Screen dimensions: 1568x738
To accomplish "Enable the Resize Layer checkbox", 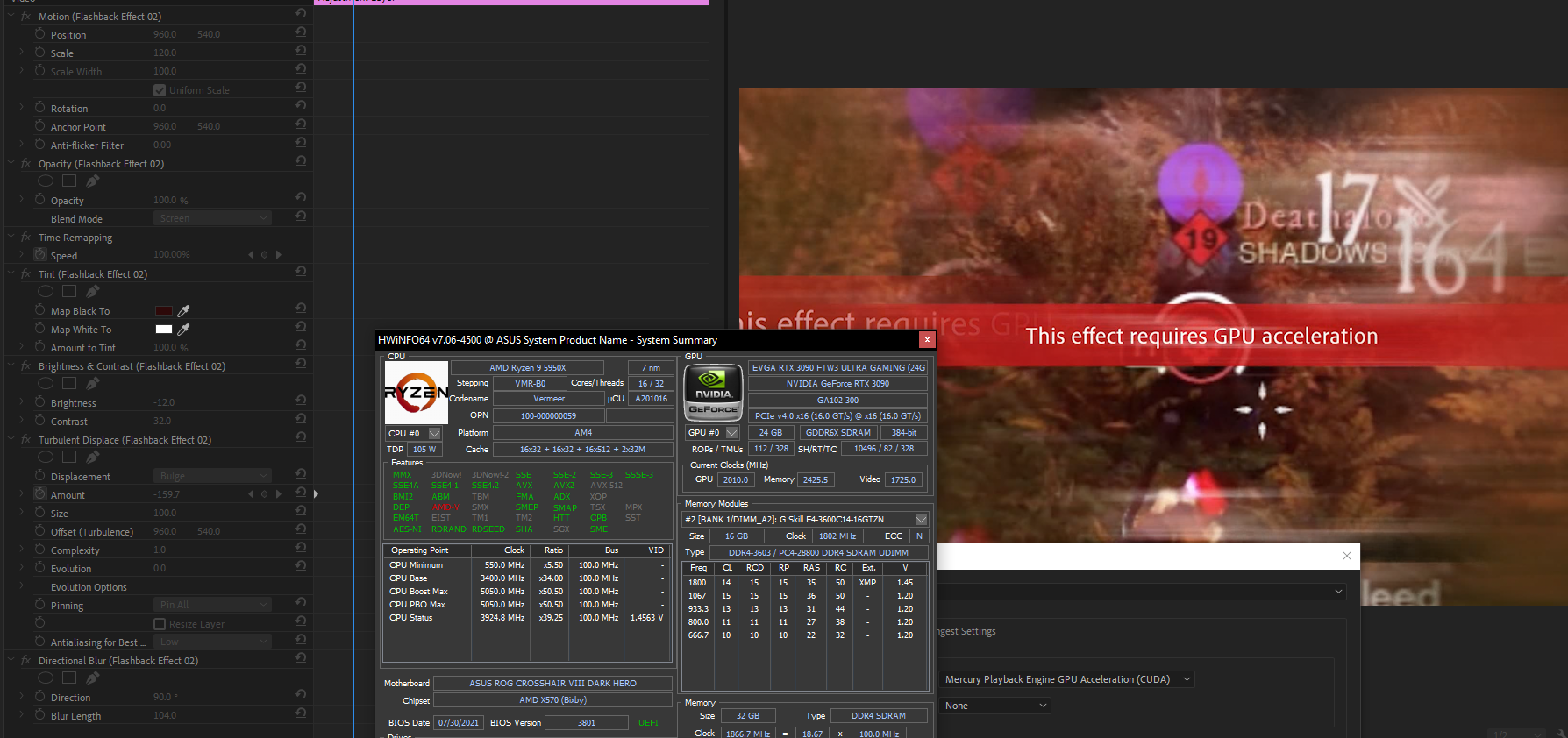I will 160,624.
